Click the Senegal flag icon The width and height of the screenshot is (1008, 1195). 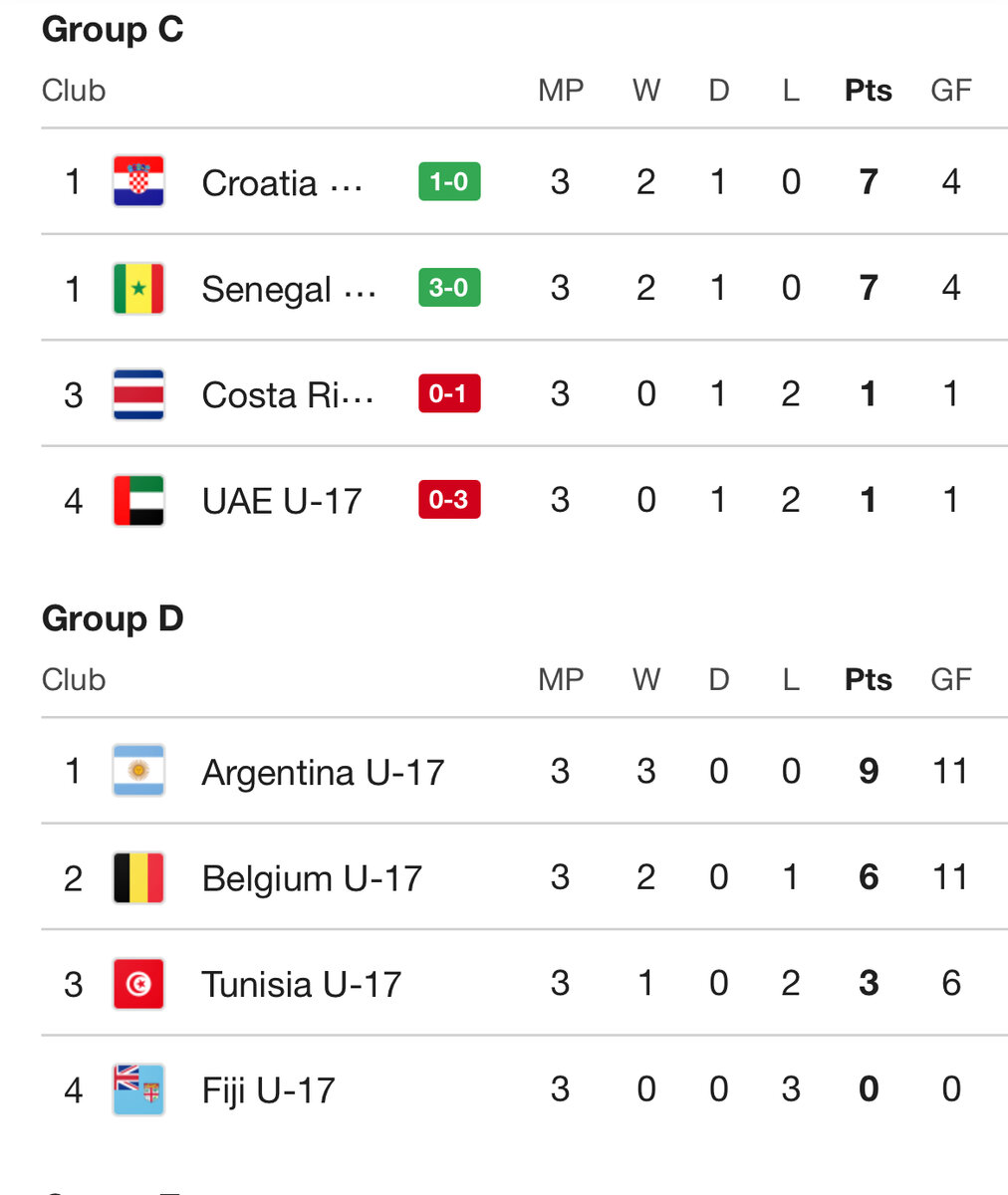[x=138, y=289]
